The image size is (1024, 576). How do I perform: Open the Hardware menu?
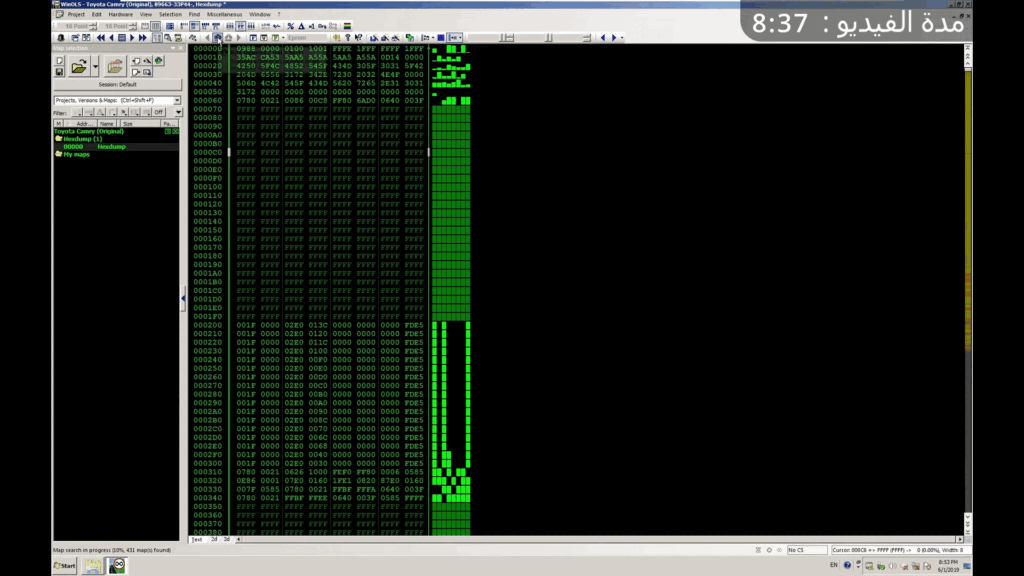120,15
